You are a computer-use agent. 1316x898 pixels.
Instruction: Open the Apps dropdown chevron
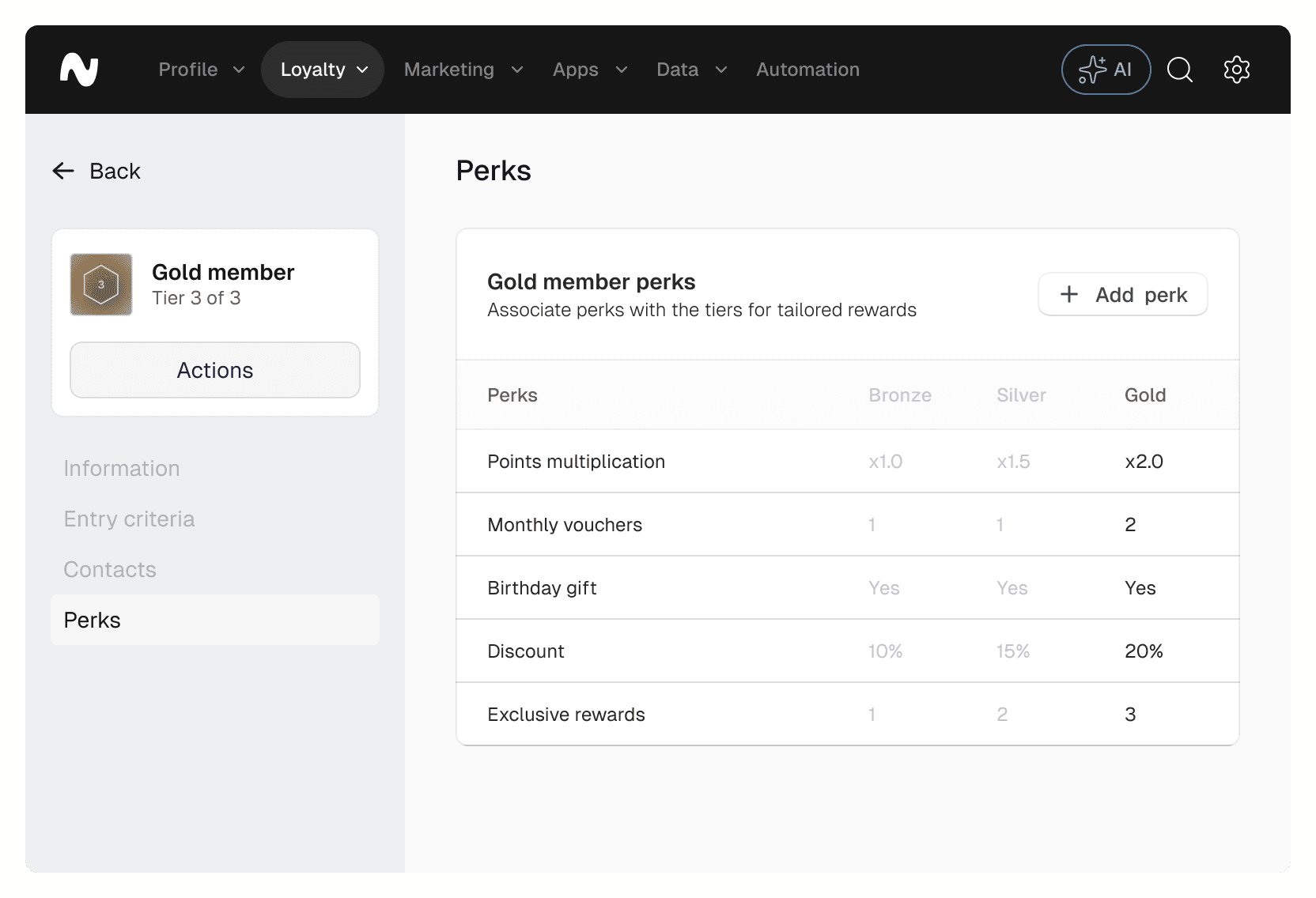(622, 70)
